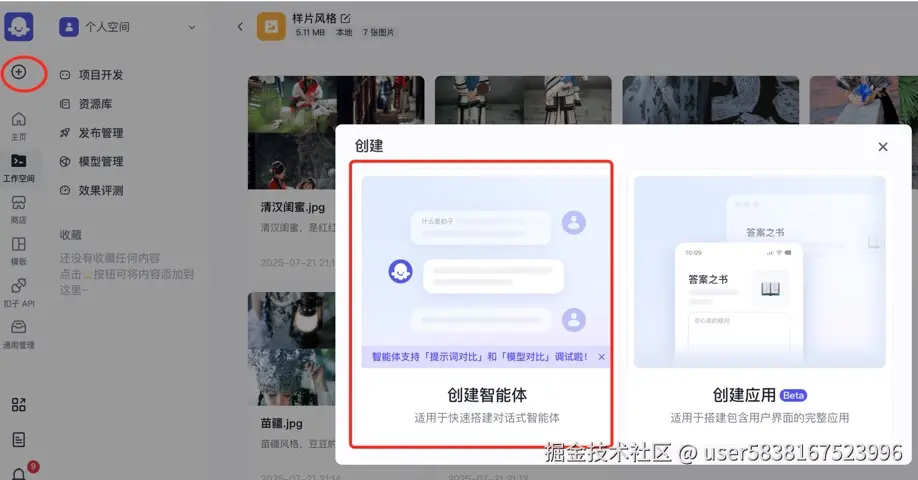This screenshot has width=918, height=480.
Task: Click the 7 张图片 count label
Action: (378, 33)
